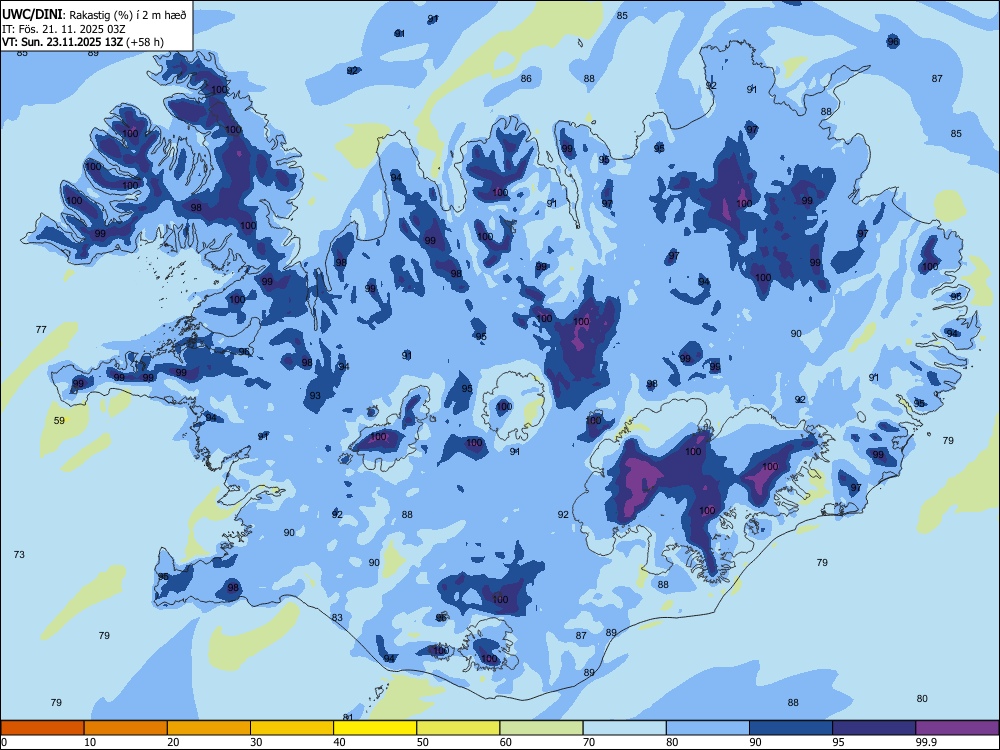This screenshot has height=750, width=1000.
Task: Click the humidity value "73" on the map
Action: coord(19,555)
